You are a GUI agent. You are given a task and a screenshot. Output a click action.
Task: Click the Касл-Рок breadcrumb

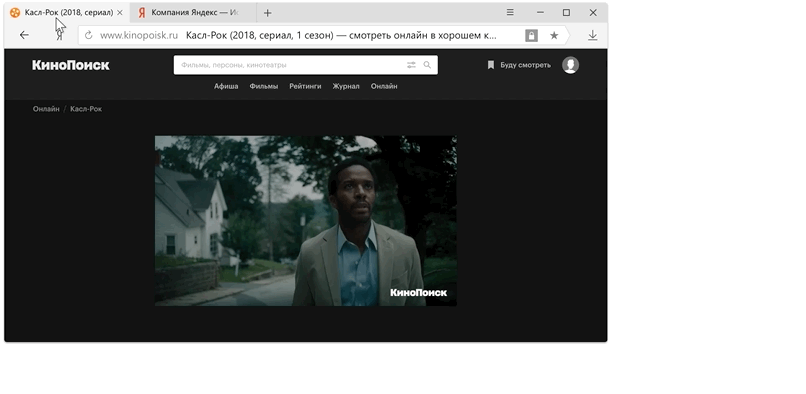click(86, 109)
